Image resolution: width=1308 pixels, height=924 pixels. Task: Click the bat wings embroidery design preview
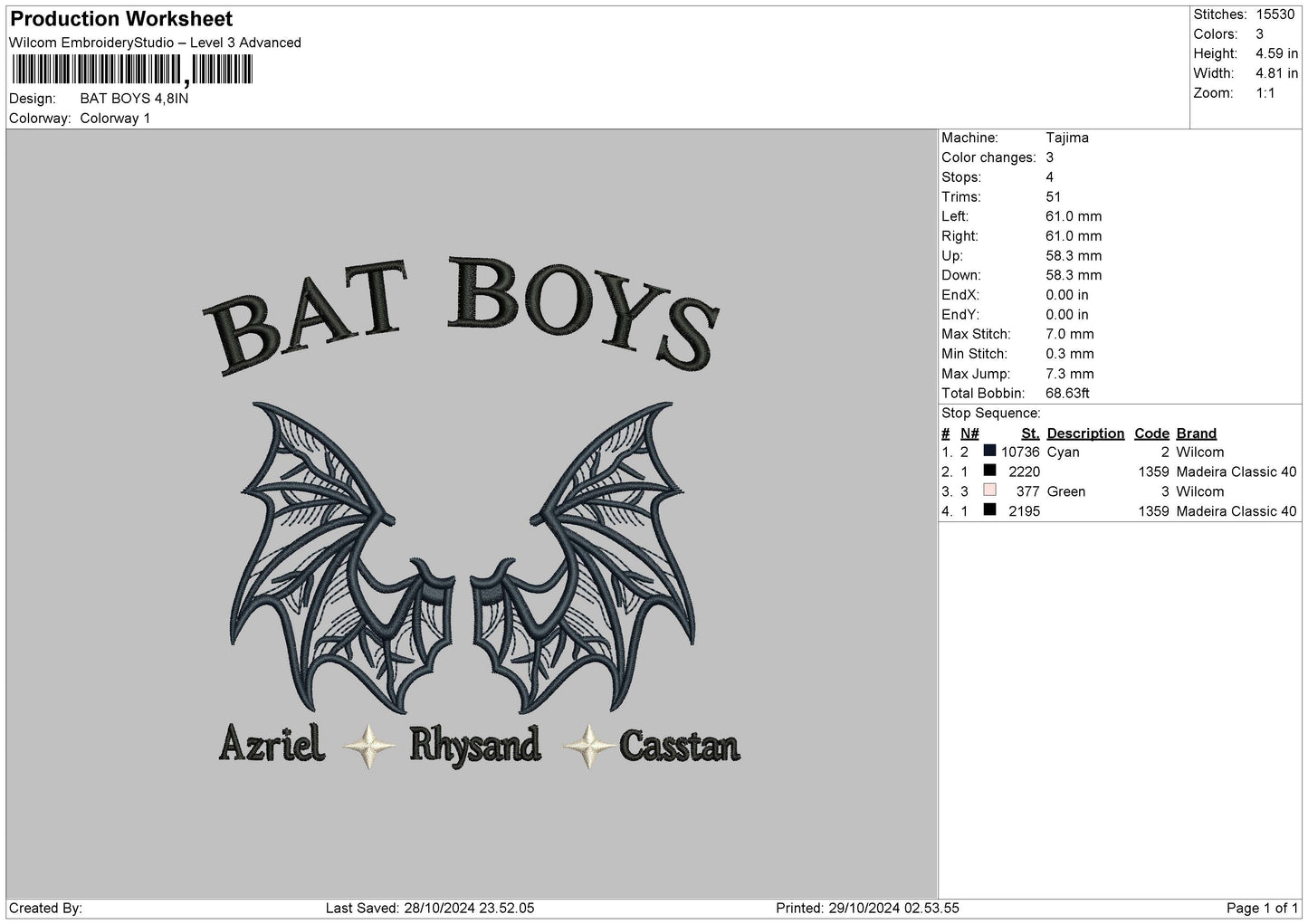pyautogui.click(x=462, y=559)
